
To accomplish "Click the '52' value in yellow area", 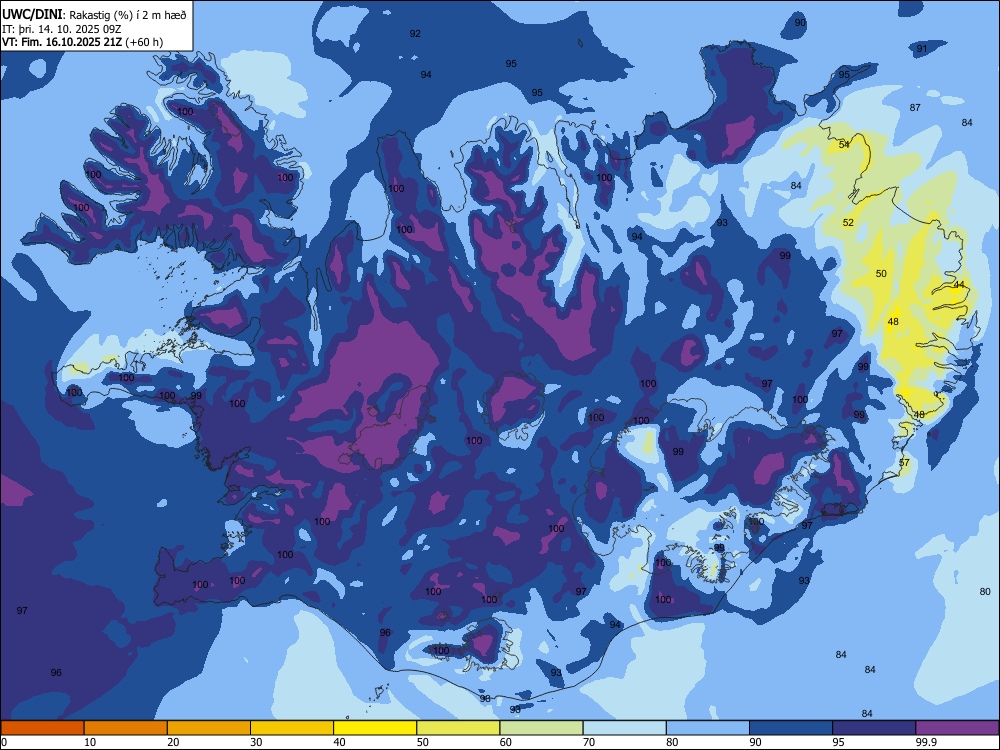I will pyautogui.click(x=848, y=223).
